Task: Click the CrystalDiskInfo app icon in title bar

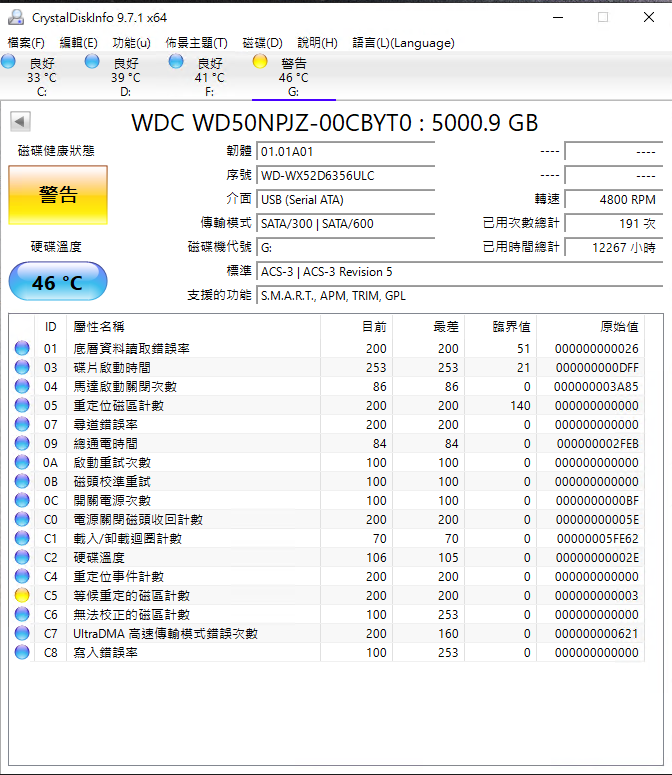Action: point(16,17)
